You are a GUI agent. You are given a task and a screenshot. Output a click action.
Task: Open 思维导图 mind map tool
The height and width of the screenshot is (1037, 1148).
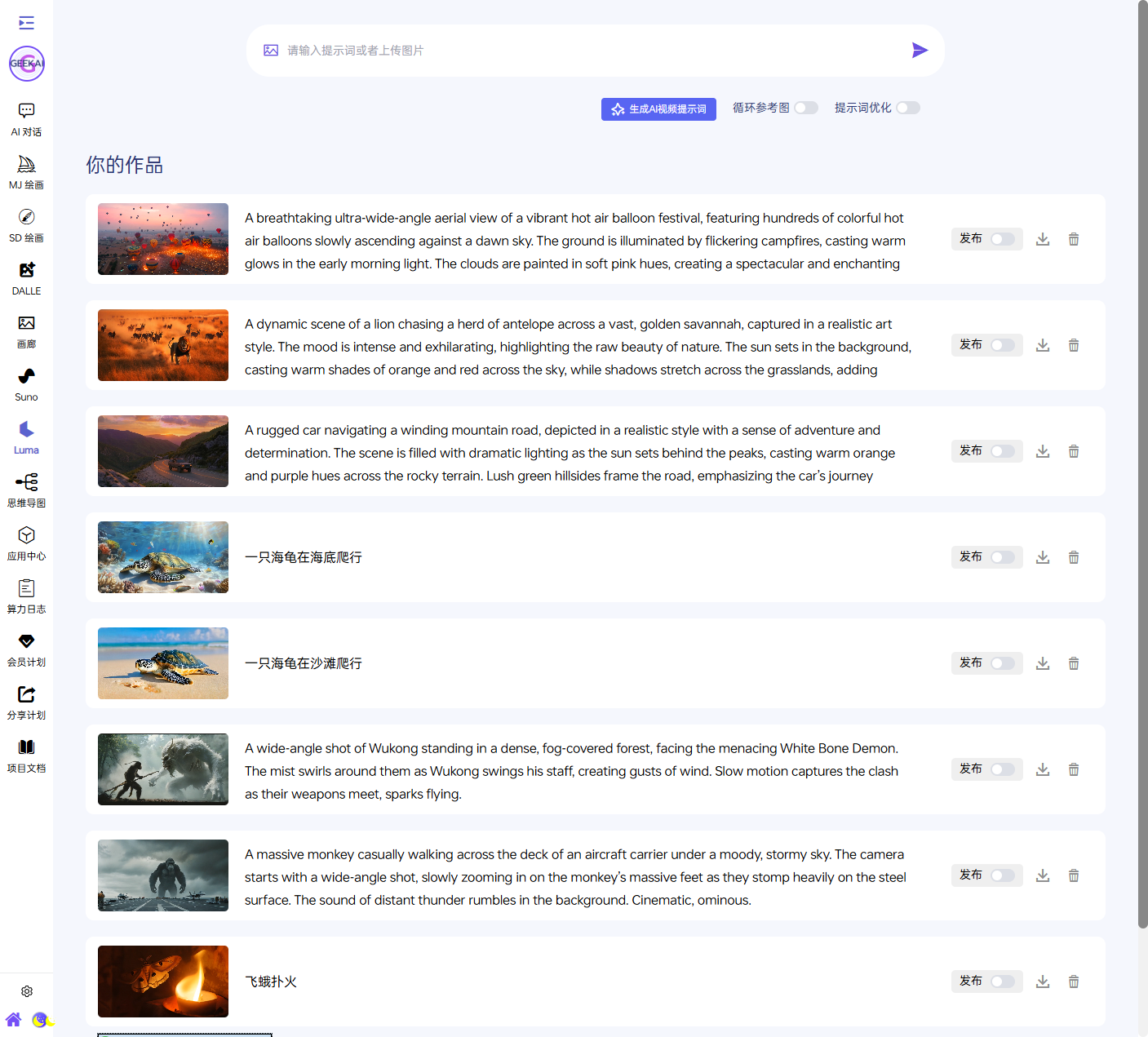click(x=26, y=490)
